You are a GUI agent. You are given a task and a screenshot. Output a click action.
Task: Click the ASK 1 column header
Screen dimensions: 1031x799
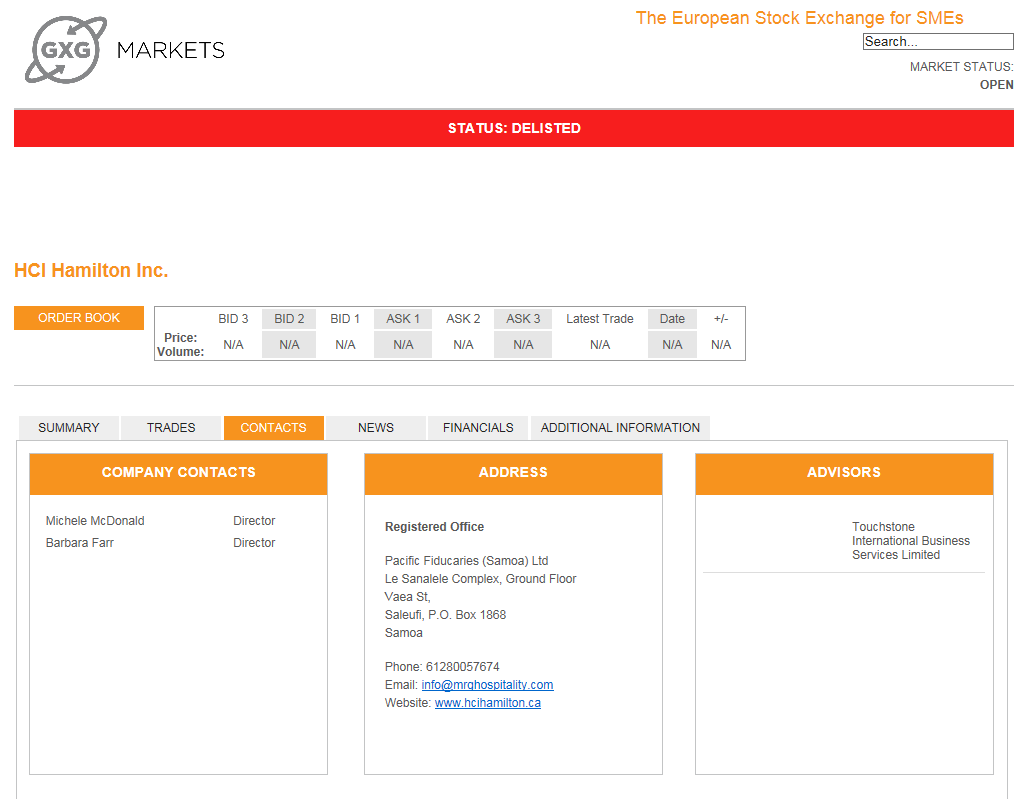coord(403,319)
